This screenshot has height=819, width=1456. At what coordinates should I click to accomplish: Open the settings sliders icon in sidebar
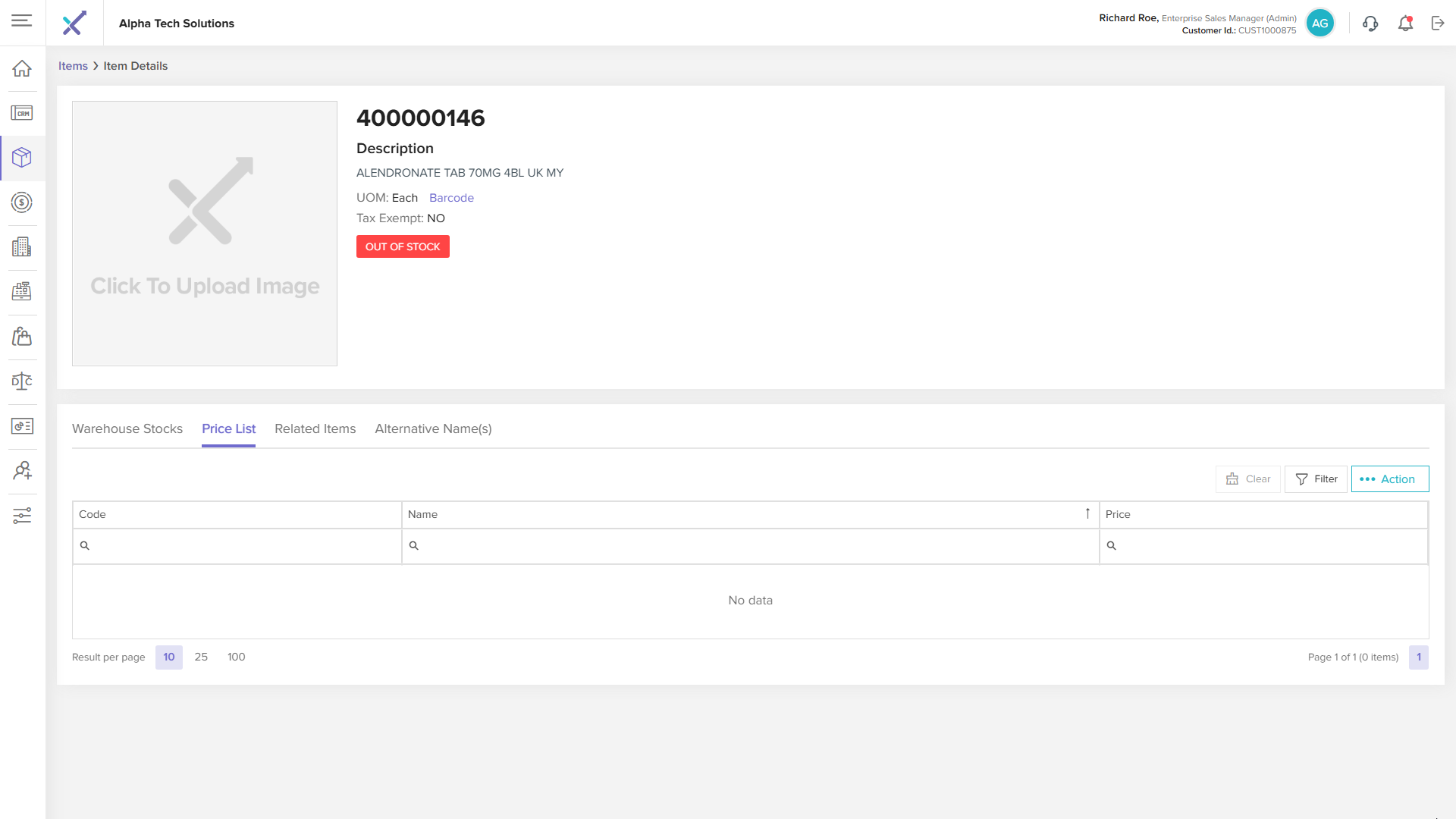click(x=22, y=516)
